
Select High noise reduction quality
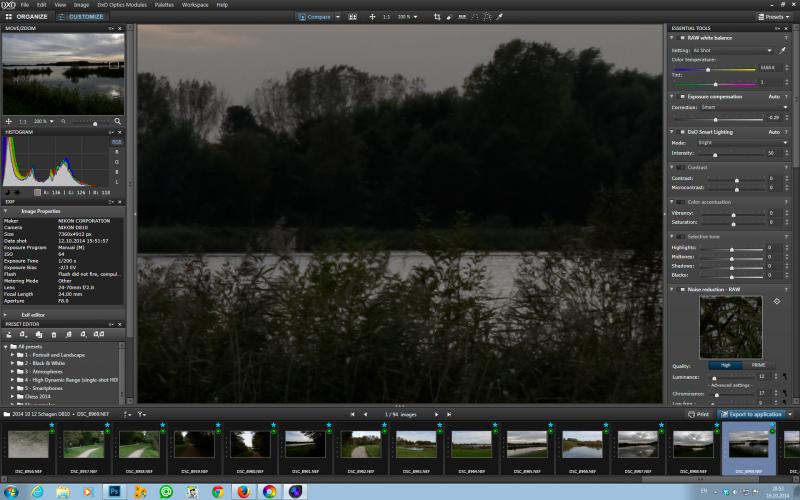[726, 365]
